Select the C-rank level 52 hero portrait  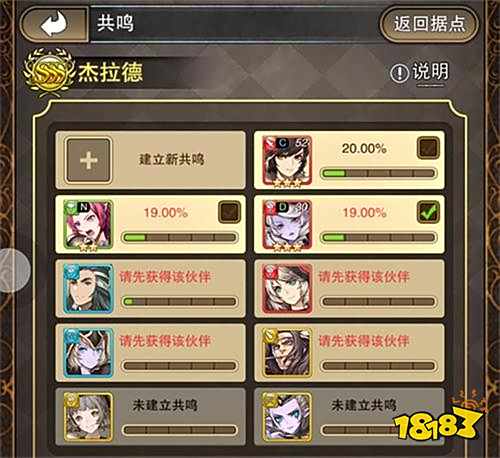[287, 161]
